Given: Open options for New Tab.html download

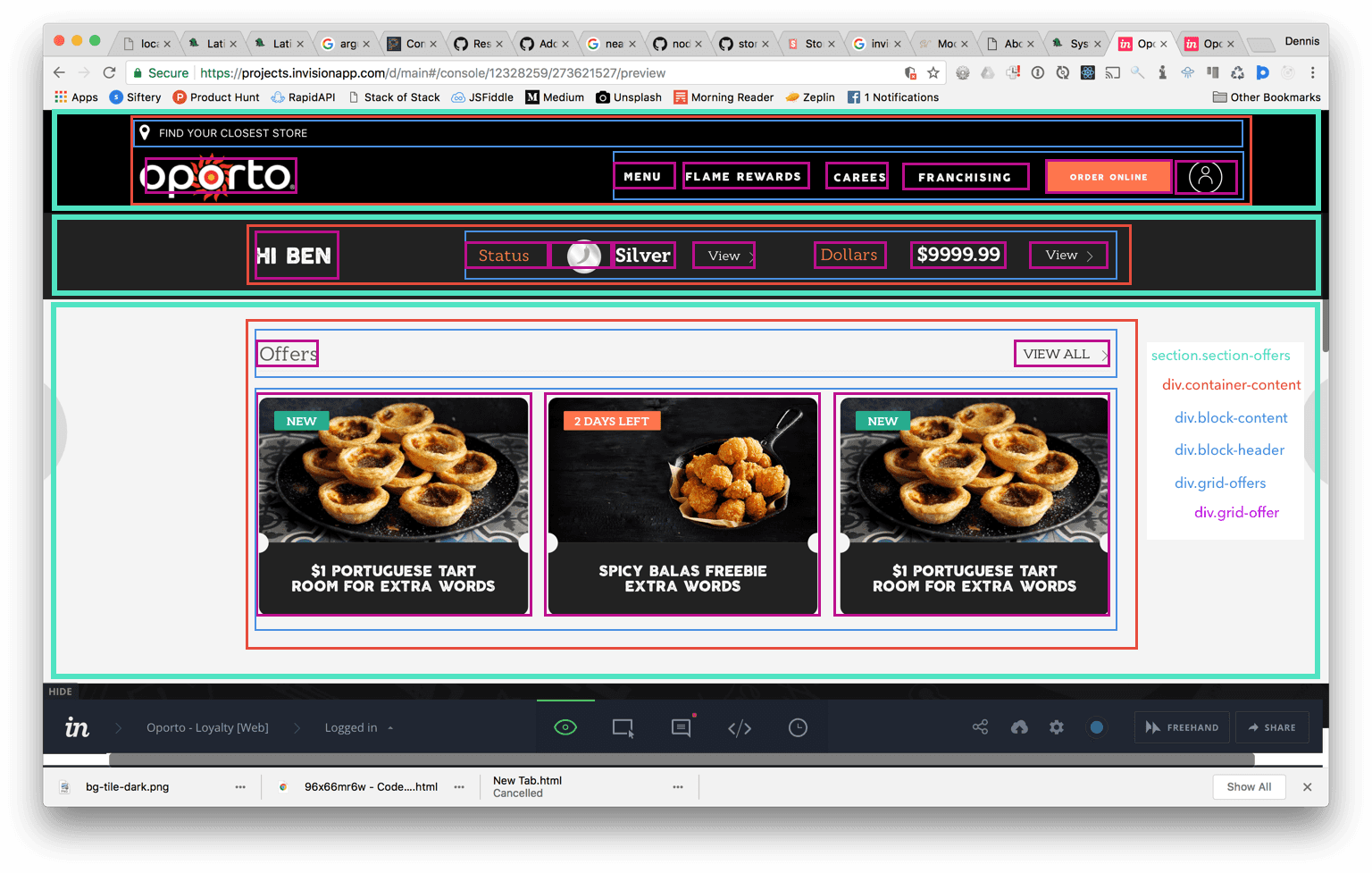Looking at the screenshot, I should click(678, 787).
